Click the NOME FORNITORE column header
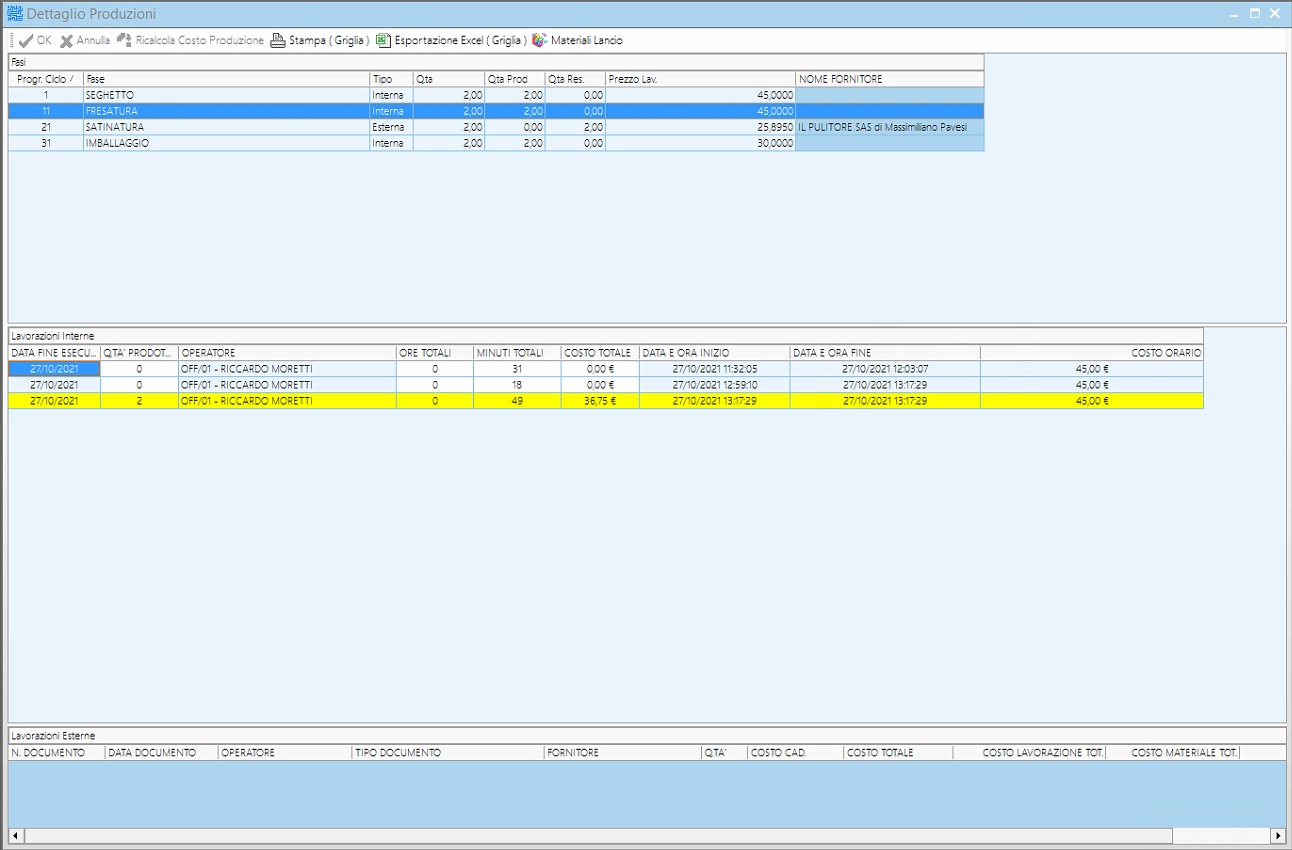This screenshot has height=850, width=1292. point(890,79)
